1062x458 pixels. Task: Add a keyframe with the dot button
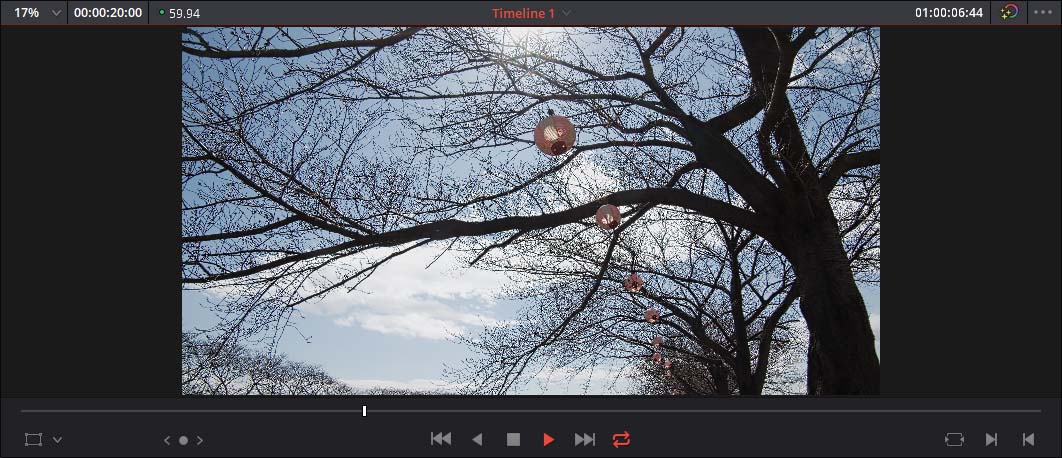[183, 440]
